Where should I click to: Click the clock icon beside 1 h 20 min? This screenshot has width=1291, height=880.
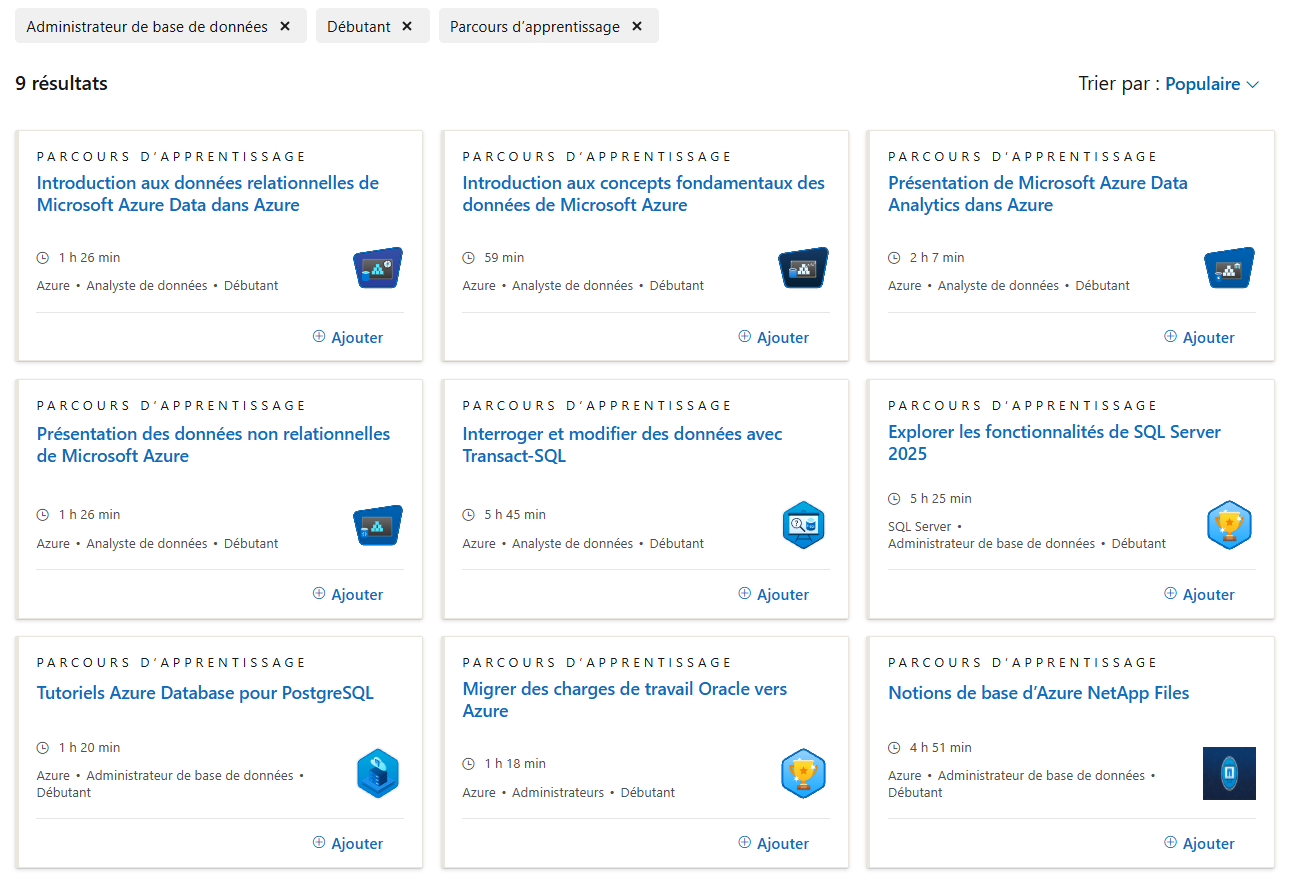click(x=43, y=748)
